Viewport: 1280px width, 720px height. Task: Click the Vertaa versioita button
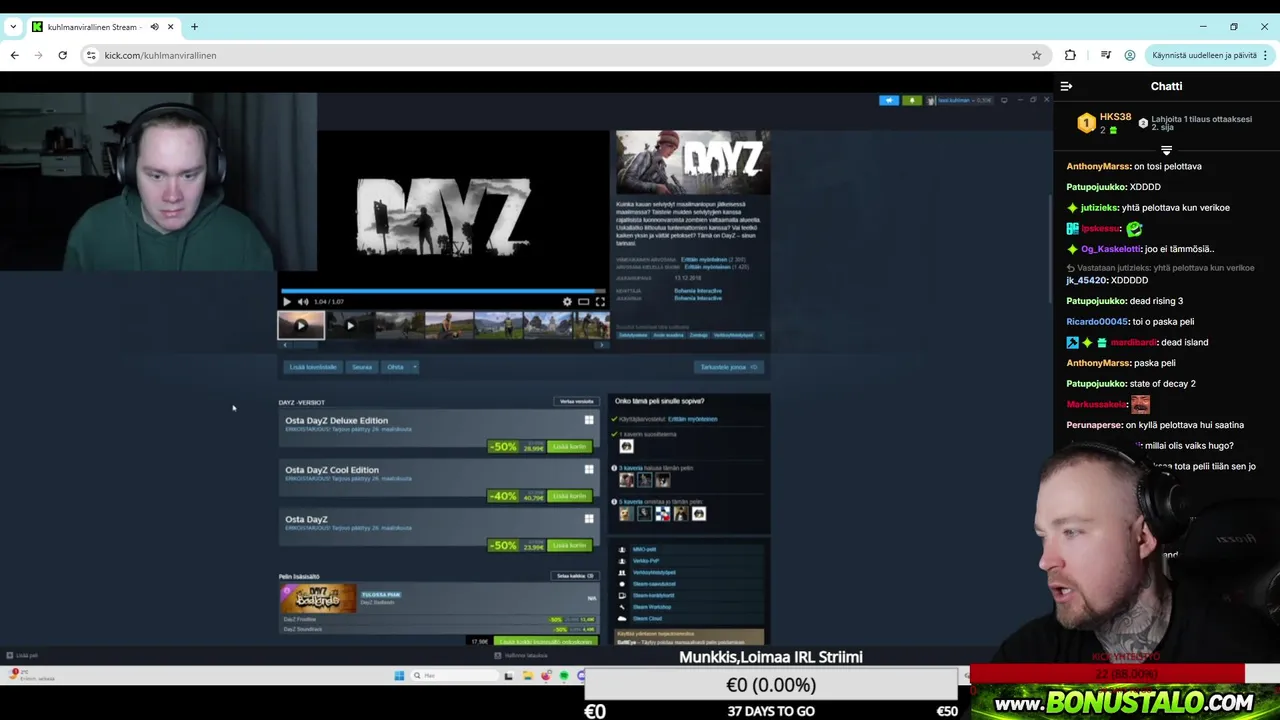[576, 402]
